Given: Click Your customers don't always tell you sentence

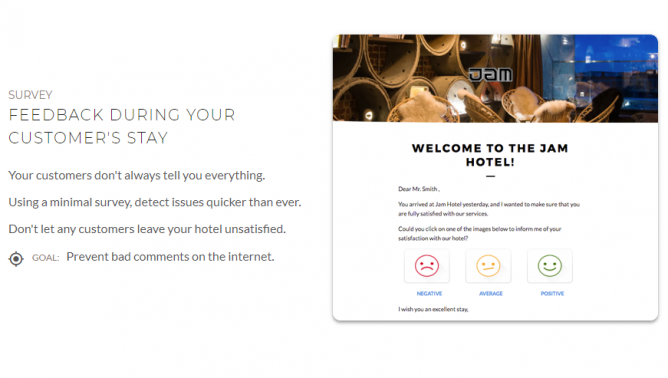Looking at the screenshot, I should tap(137, 175).
